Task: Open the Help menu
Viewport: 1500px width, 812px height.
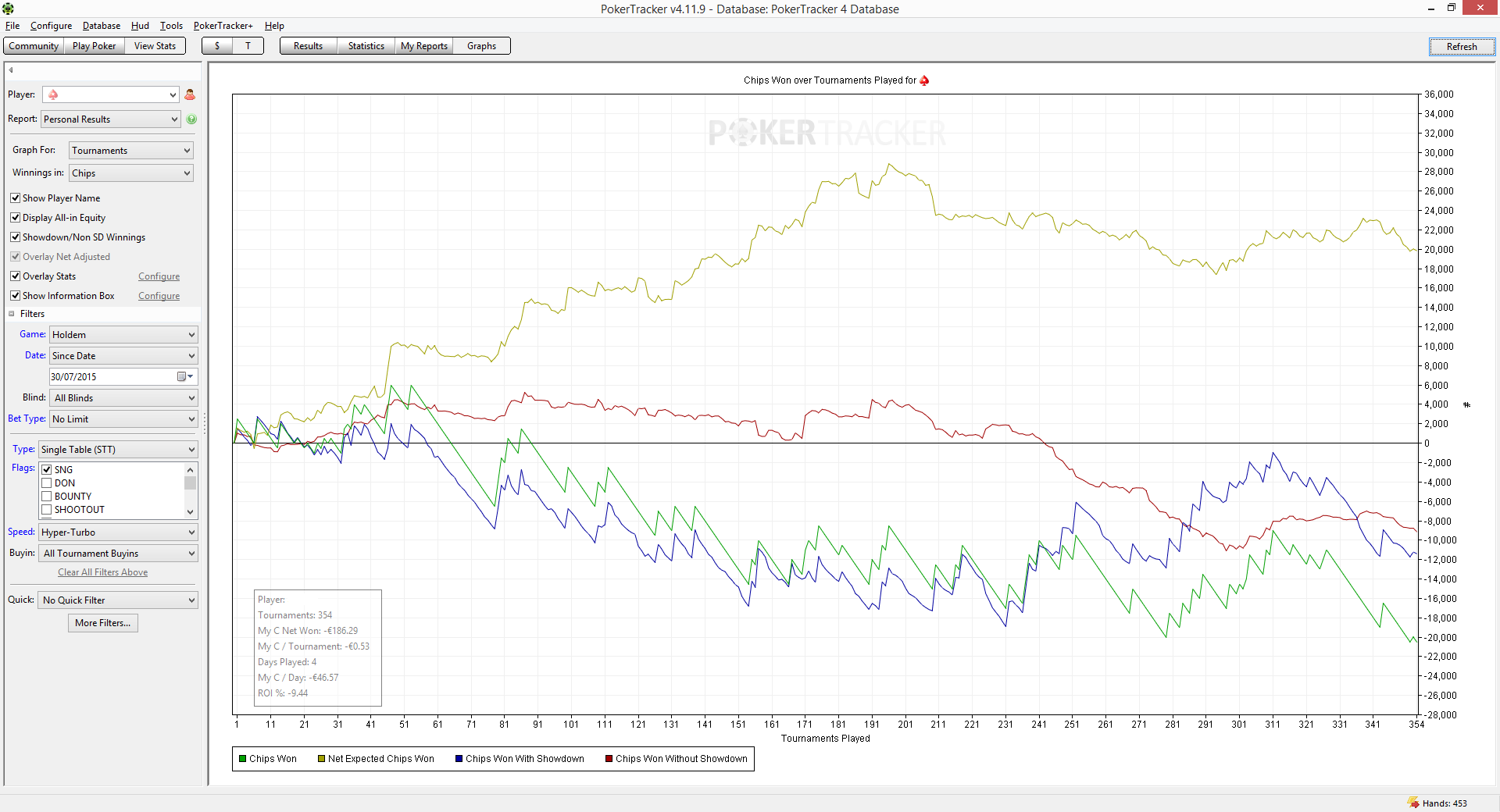Action: tap(274, 26)
